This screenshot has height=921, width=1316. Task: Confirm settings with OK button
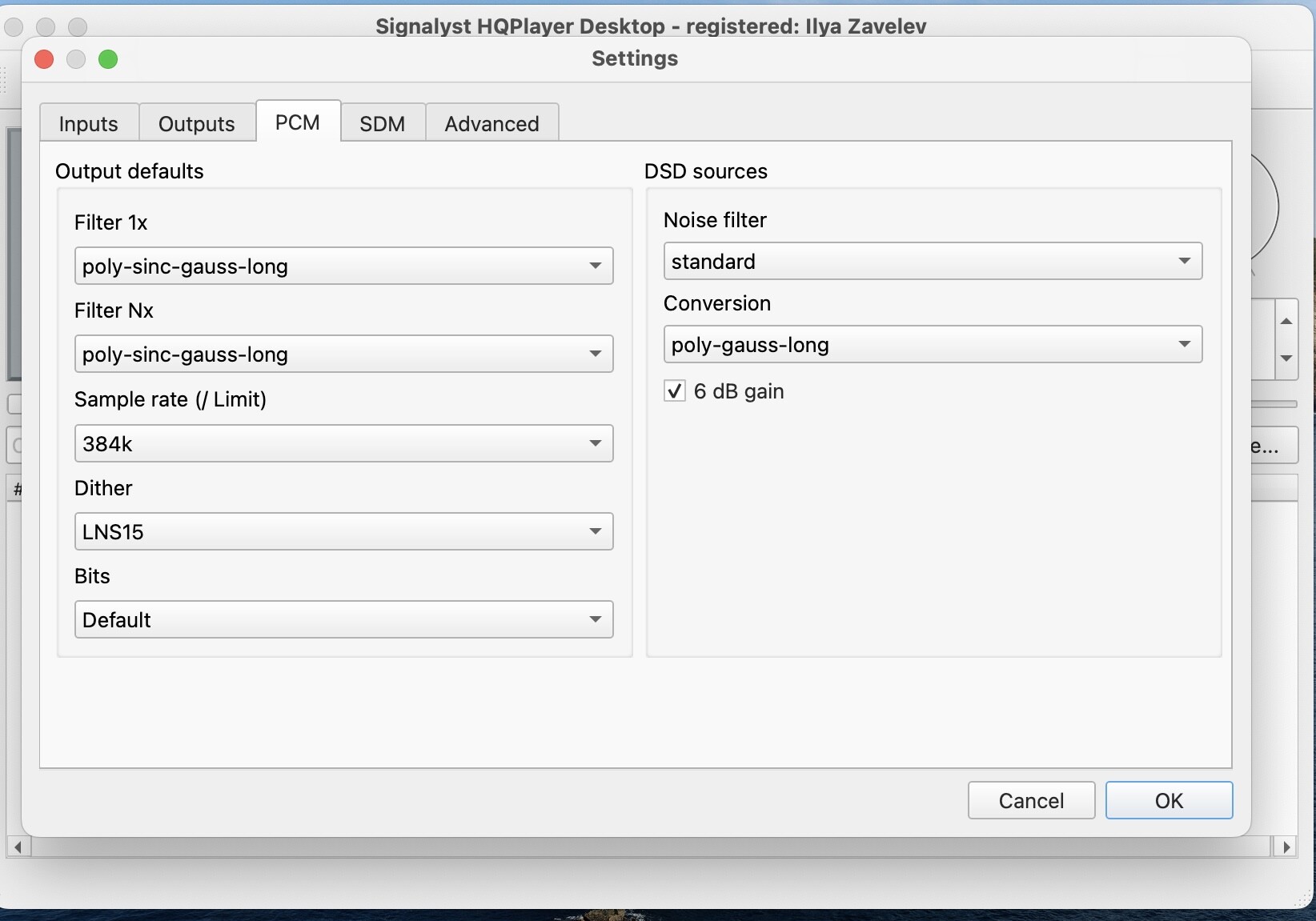(x=1169, y=800)
